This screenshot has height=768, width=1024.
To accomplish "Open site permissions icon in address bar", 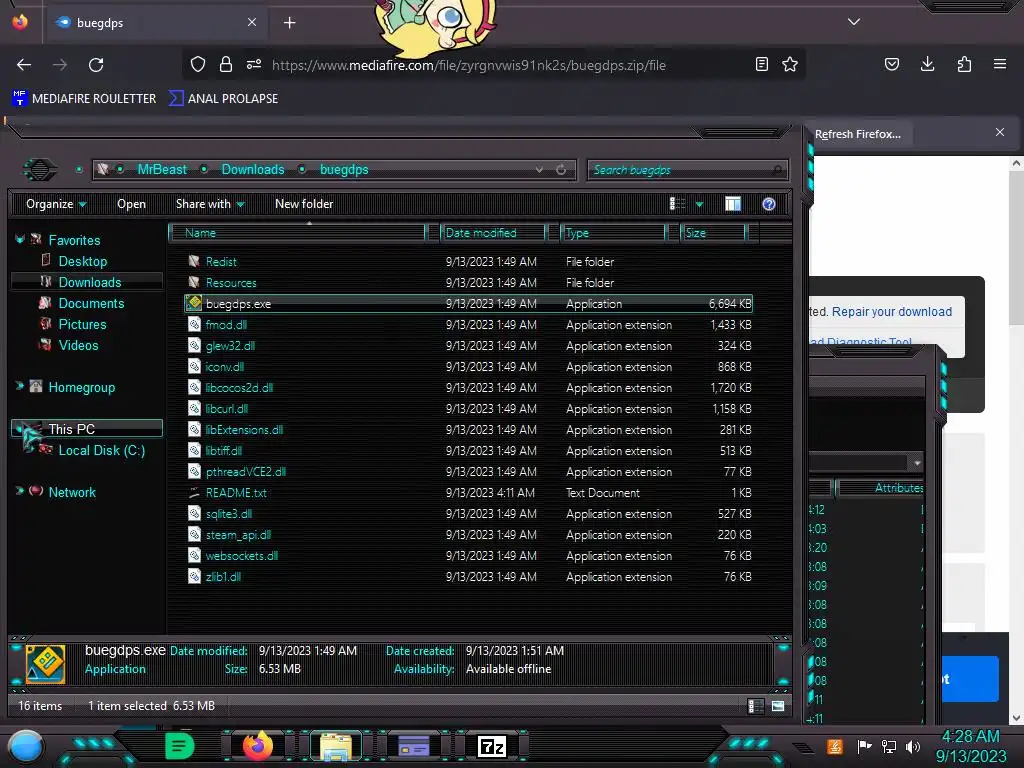I will [x=254, y=64].
